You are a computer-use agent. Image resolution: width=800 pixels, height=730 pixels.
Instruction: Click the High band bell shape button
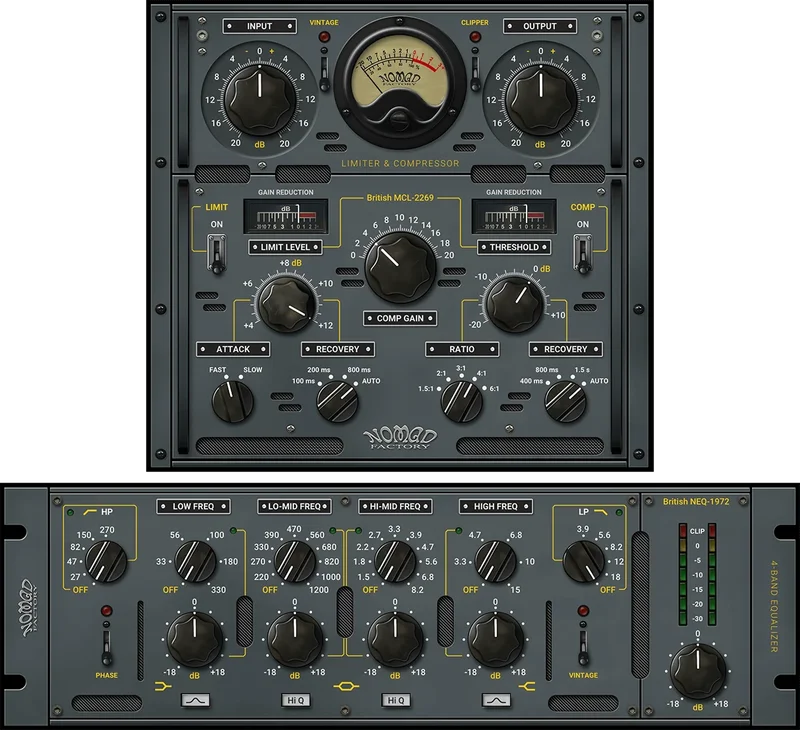click(x=496, y=700)
